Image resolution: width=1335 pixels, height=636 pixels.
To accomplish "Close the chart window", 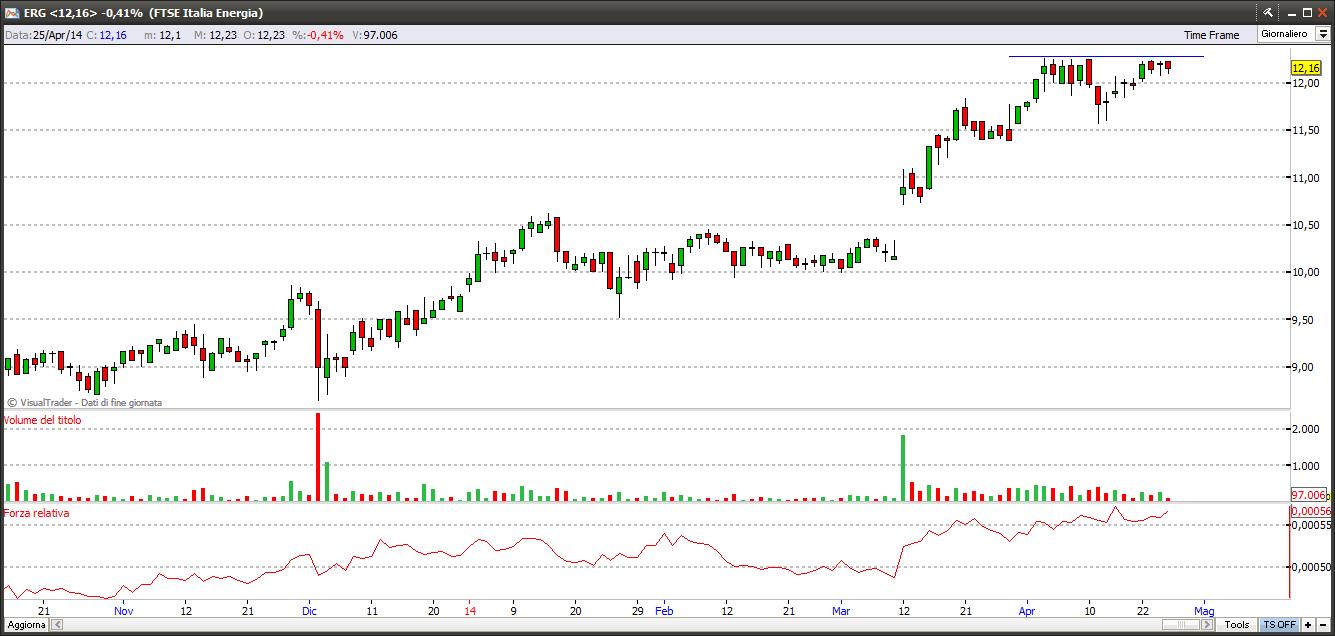I will [x=1322, y=12].
